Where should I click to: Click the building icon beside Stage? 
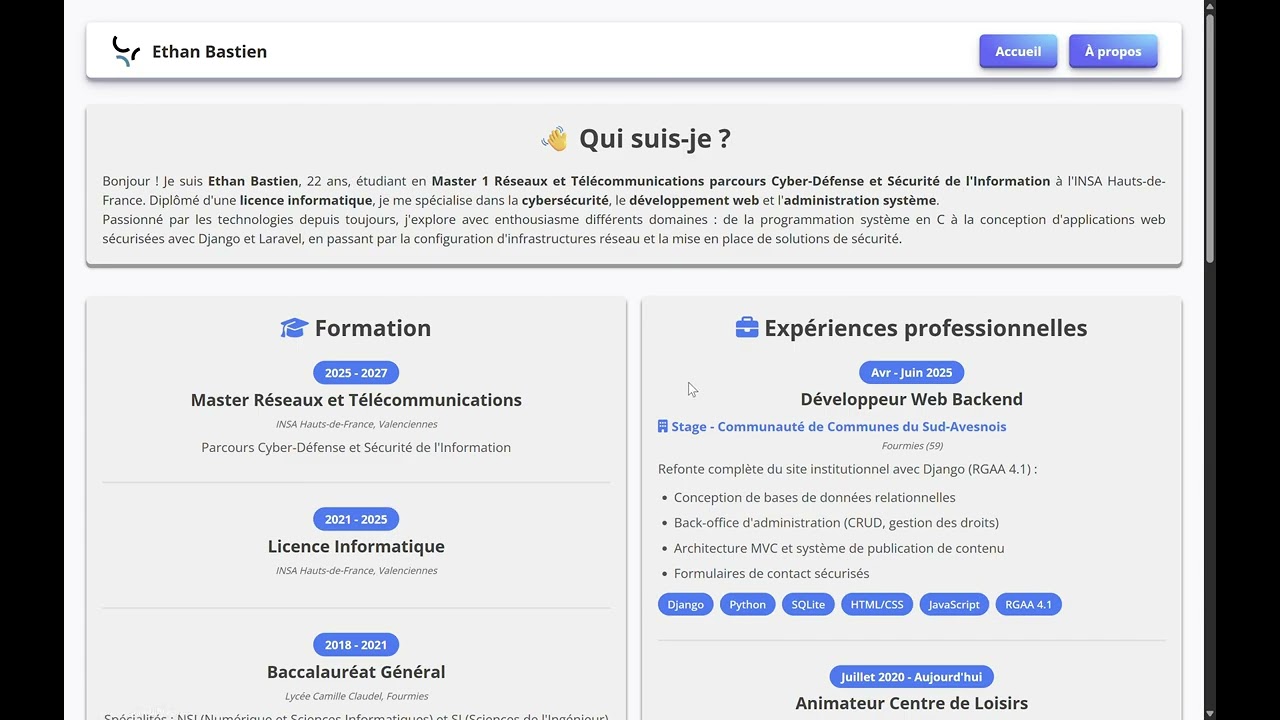tap(662, 427)
